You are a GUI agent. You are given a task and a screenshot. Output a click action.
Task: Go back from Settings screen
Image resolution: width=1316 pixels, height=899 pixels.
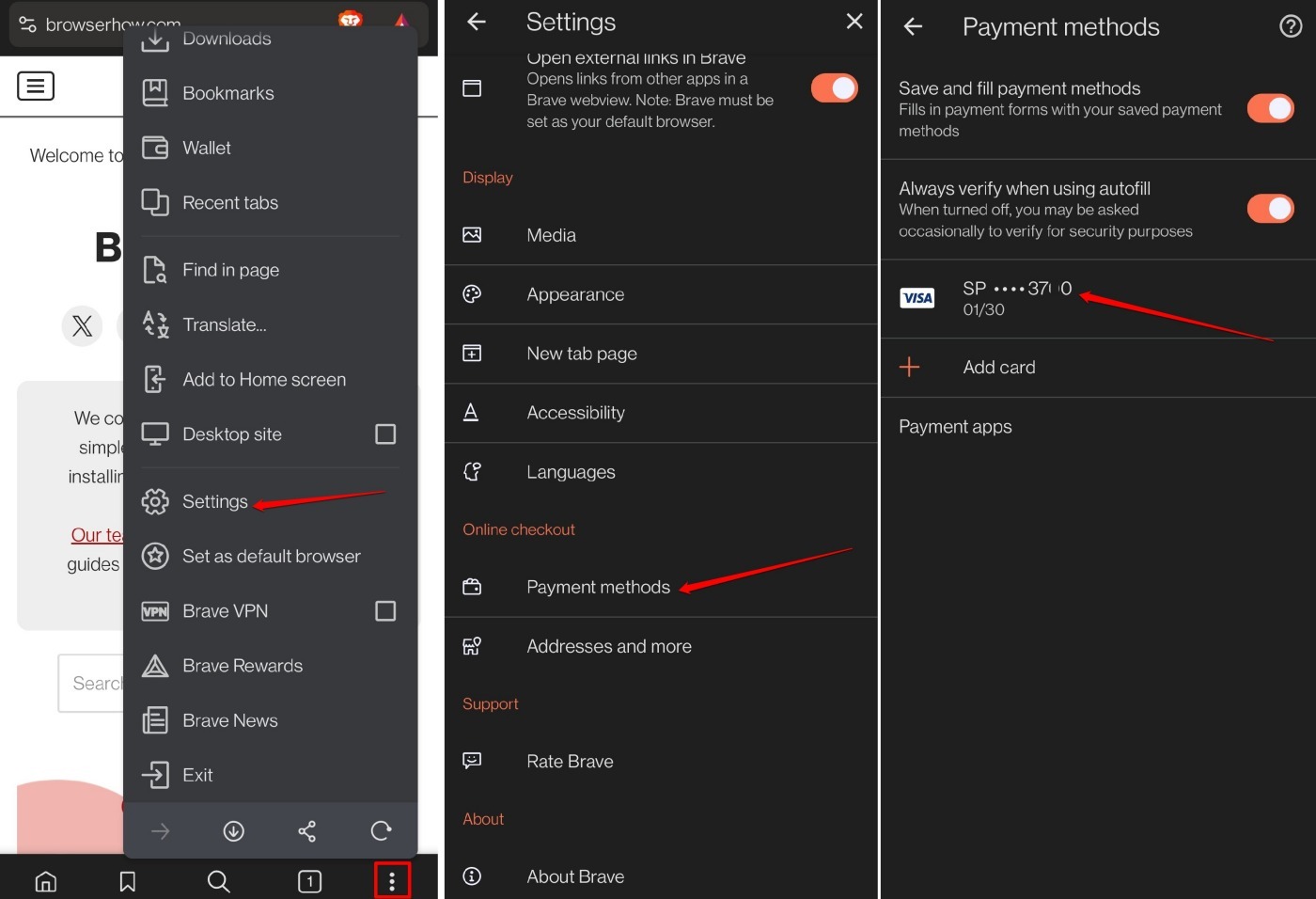pos(477,22)
